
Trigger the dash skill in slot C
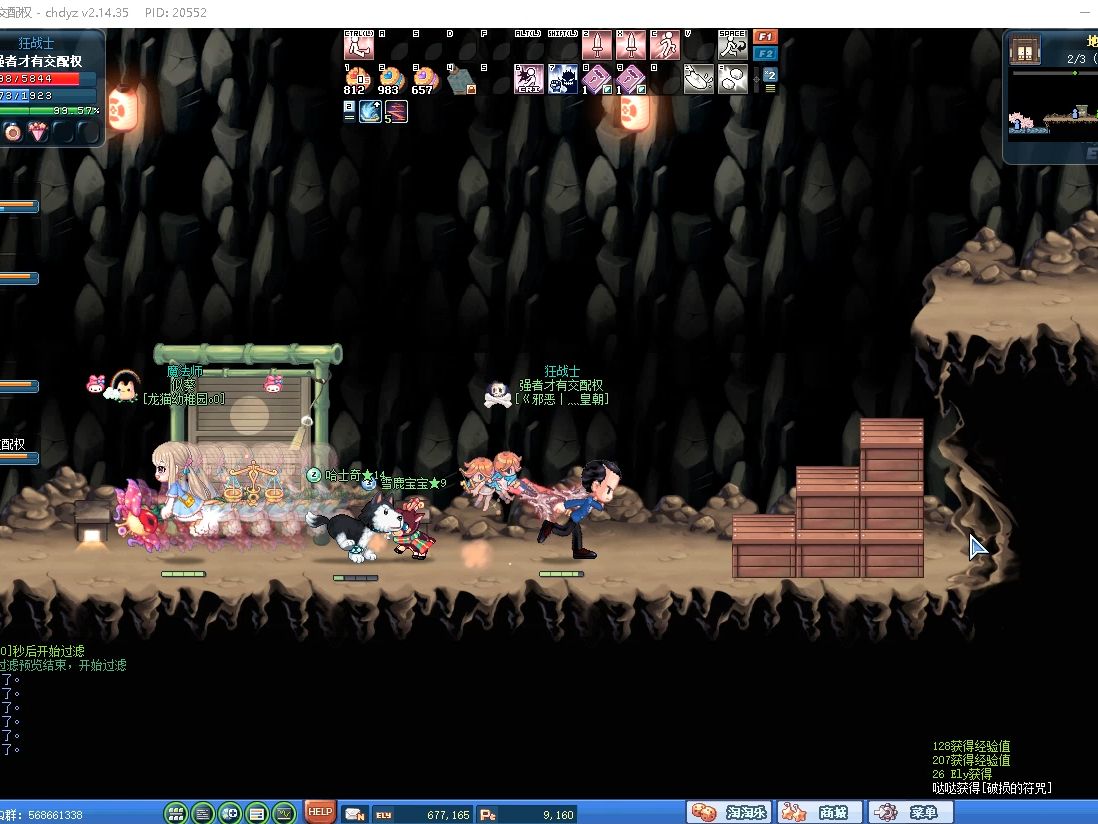pyautogui.click(x=665, y=46)
